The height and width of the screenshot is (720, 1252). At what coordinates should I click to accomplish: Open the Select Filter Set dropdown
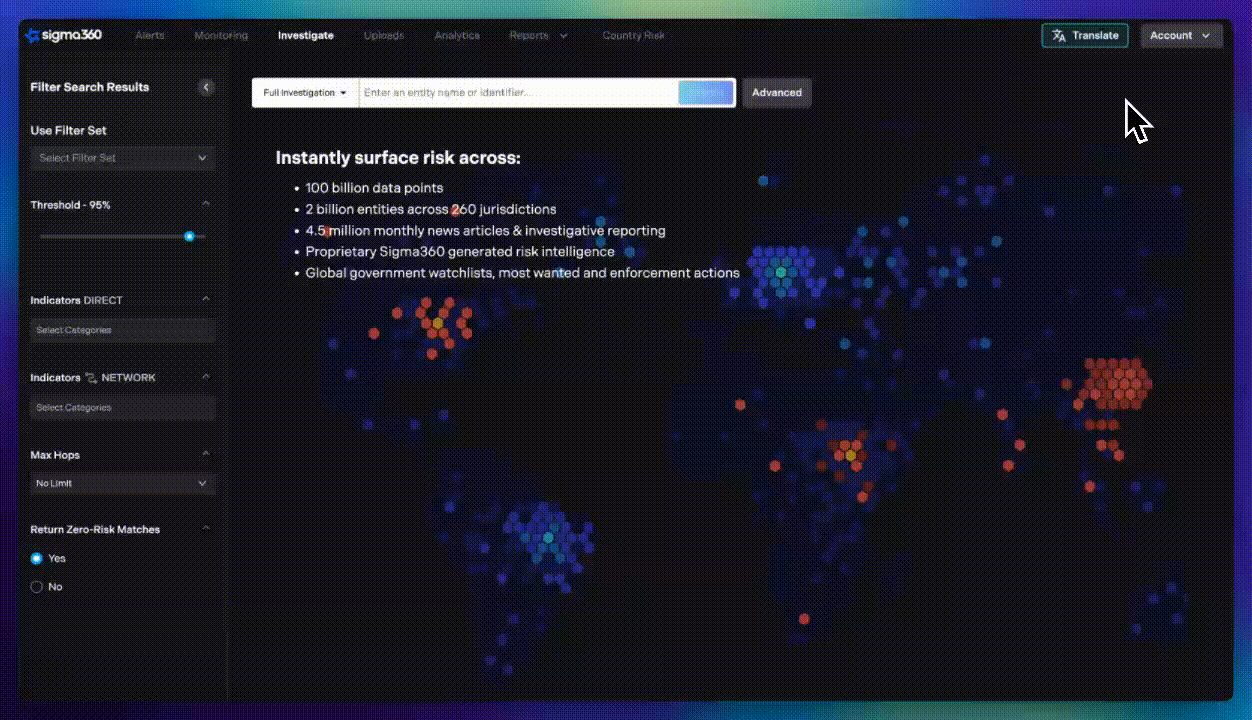pos(122,158)
